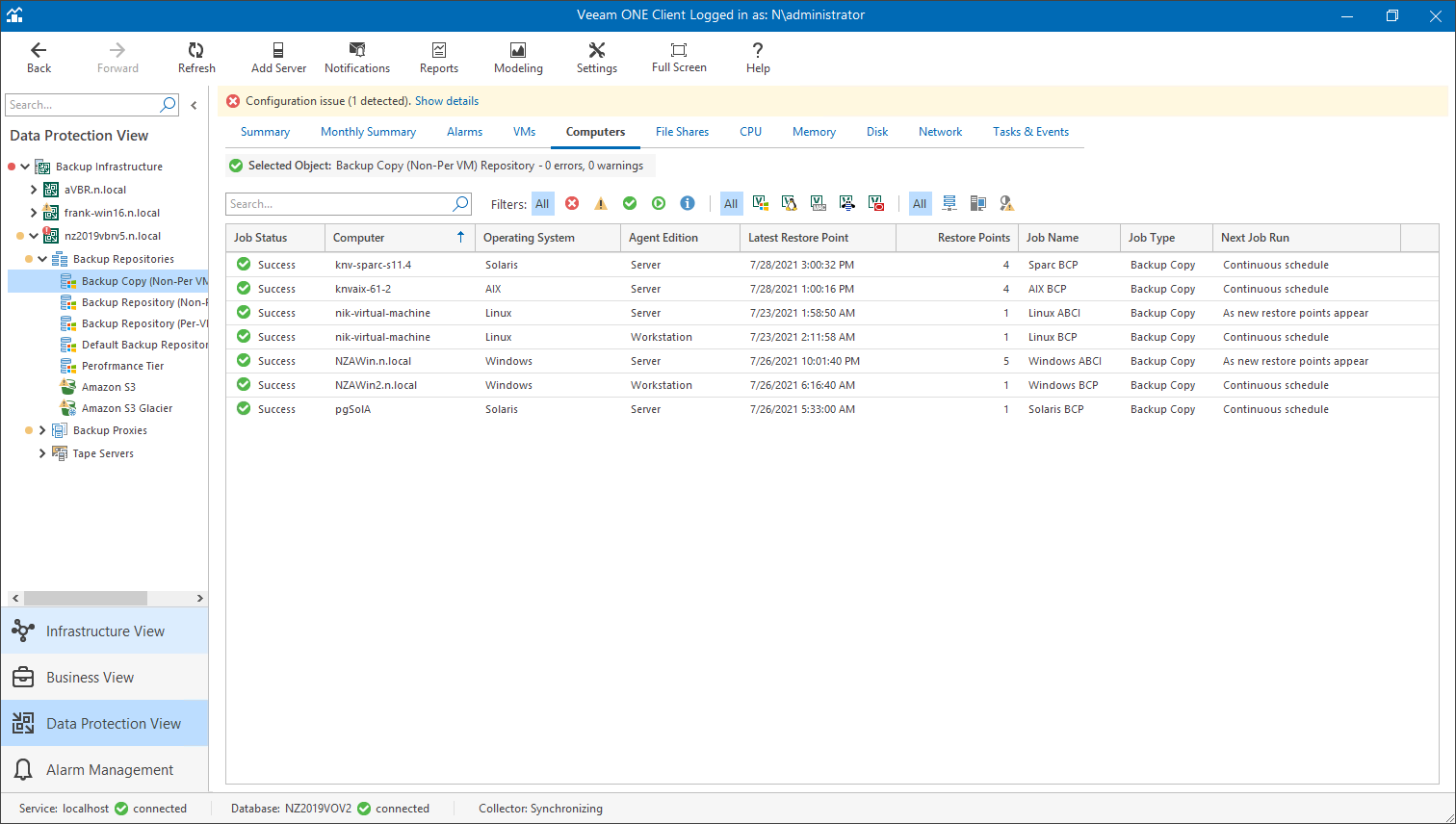Filter computers by Windows OS icon
Screen dimensions: 1456x824
tap(760, 203)
